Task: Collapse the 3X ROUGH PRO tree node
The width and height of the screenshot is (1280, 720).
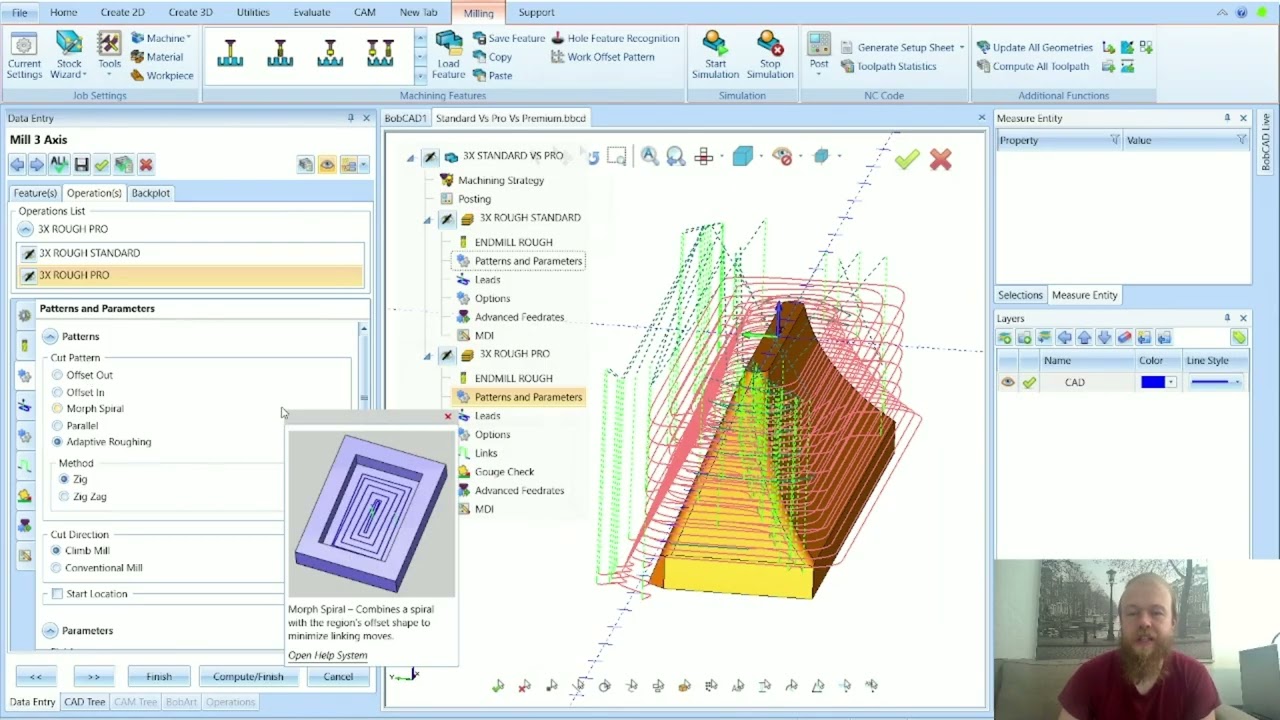Action: 428,355
